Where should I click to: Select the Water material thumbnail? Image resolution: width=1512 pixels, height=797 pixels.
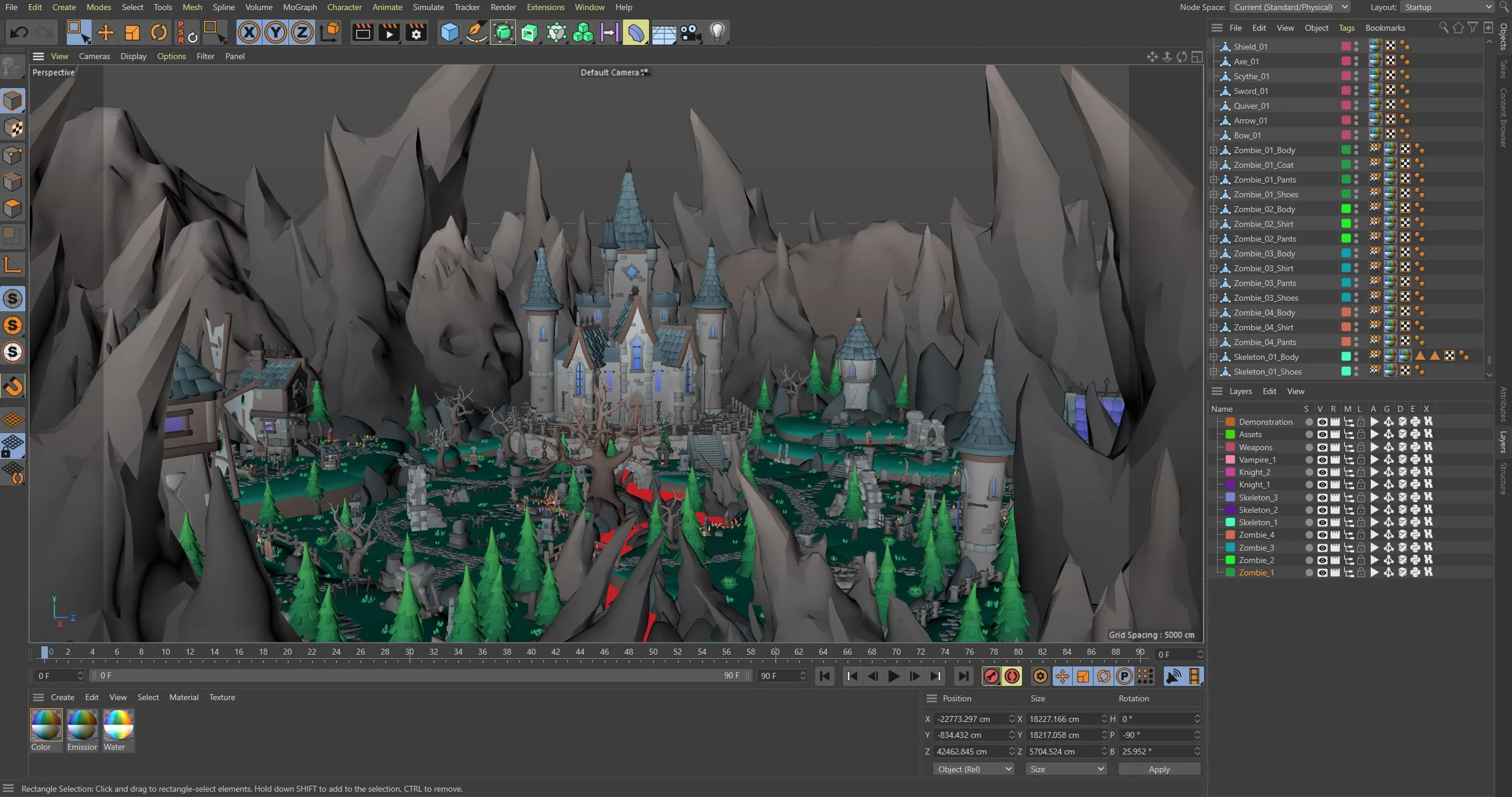(x=118, y=726)
